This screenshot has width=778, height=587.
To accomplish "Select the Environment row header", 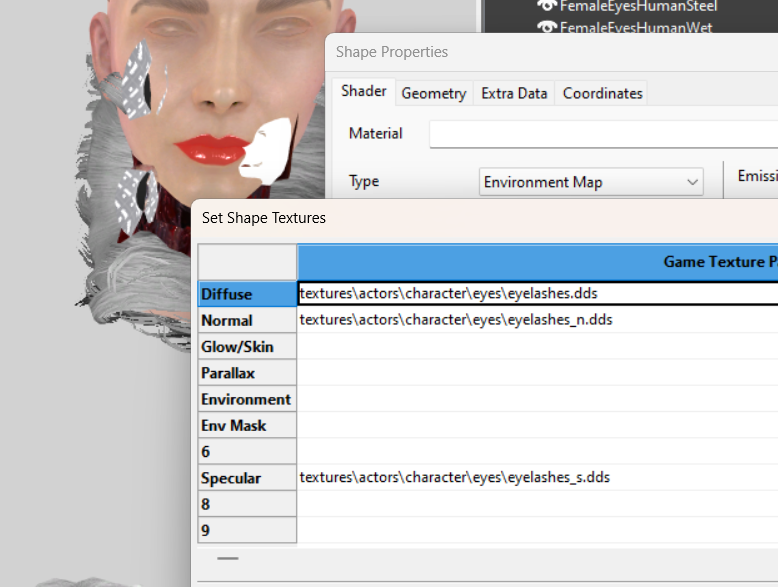I will click(248, 399).
